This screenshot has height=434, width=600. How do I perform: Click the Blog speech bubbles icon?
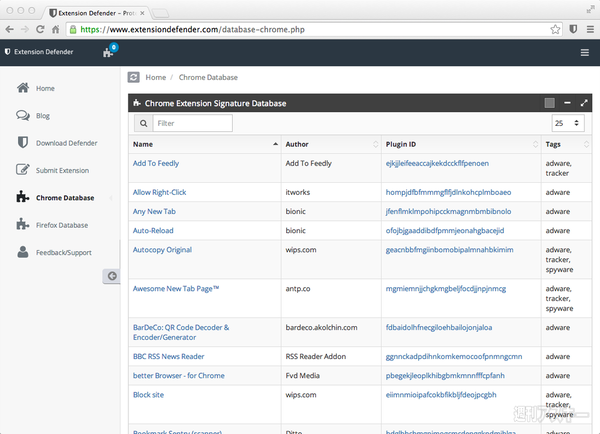pos(22,115)
